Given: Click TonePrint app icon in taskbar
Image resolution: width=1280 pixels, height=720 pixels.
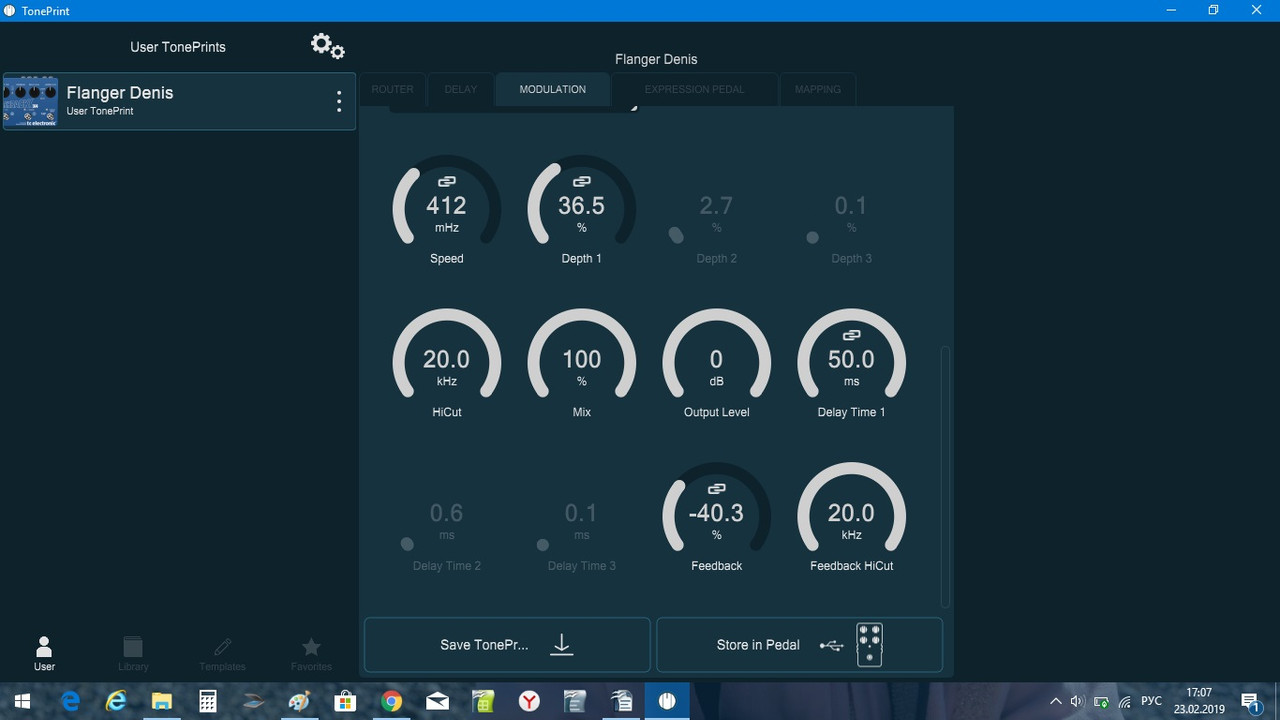Looking at the screenshot, I should coord(666,701).
